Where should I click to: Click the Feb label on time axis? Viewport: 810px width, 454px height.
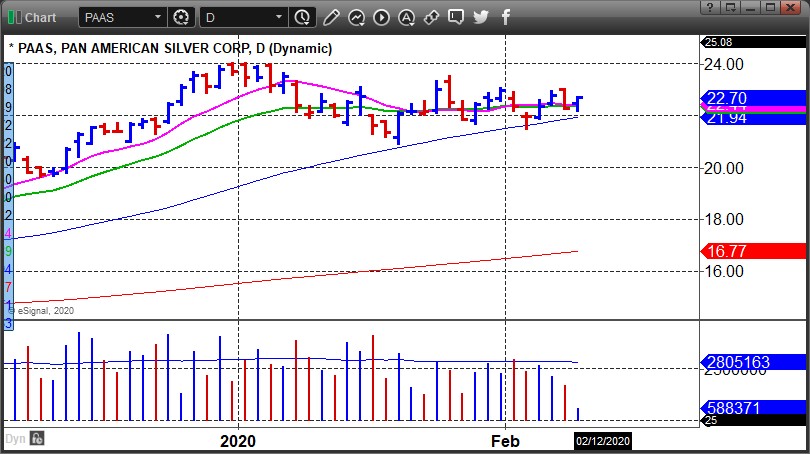coord(505,441)
